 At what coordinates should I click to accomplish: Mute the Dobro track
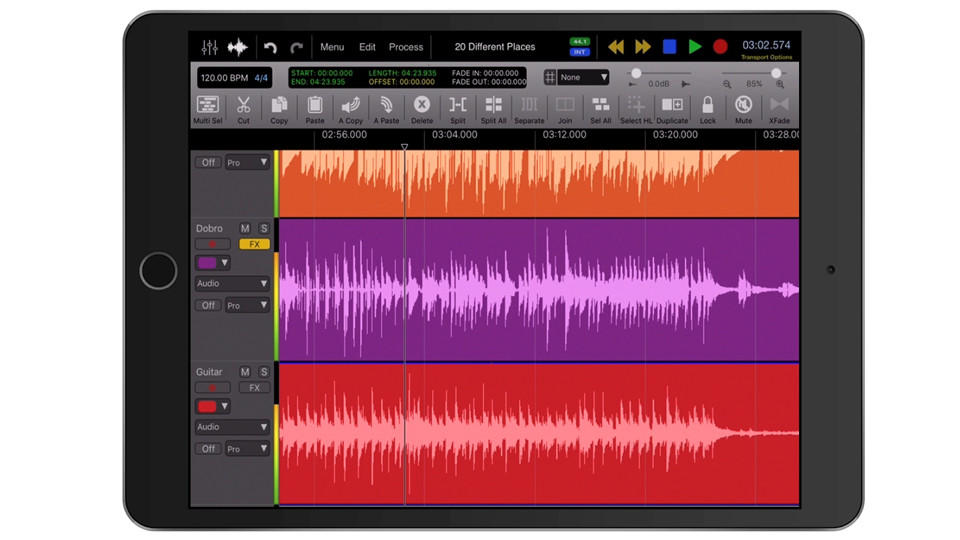[245, 228]
